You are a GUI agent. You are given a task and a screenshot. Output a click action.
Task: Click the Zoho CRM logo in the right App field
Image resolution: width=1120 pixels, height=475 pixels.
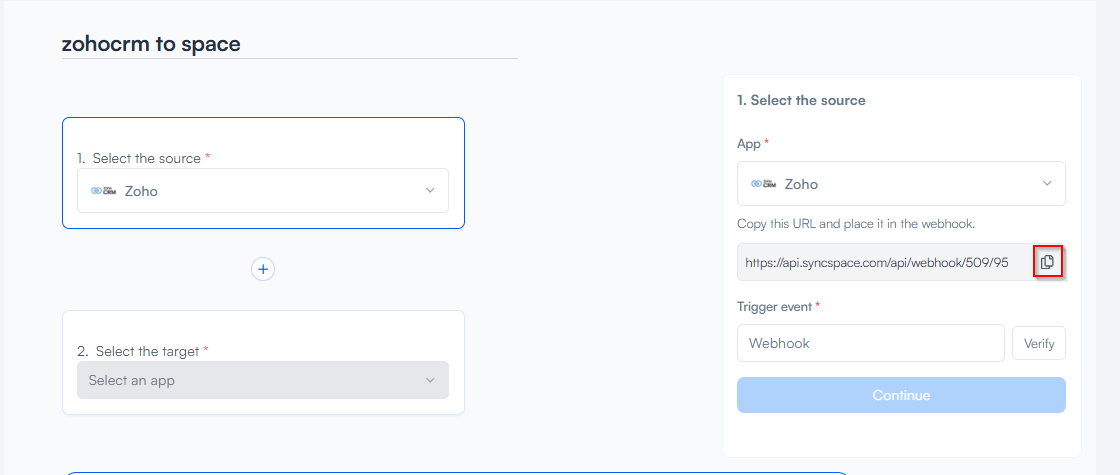click(764, 184)
